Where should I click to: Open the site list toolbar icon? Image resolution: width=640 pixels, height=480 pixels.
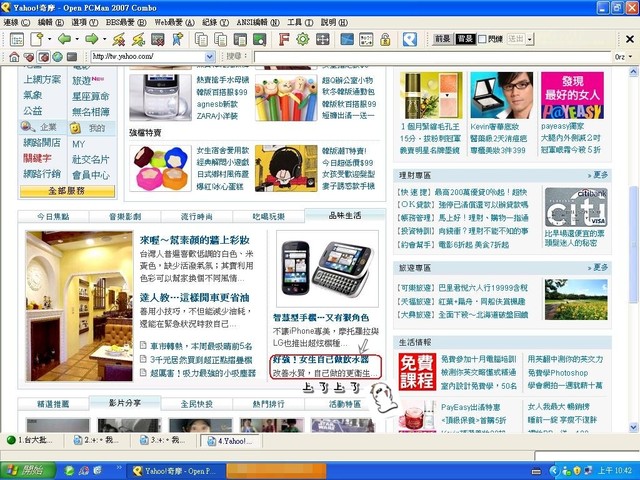point(17,39)
